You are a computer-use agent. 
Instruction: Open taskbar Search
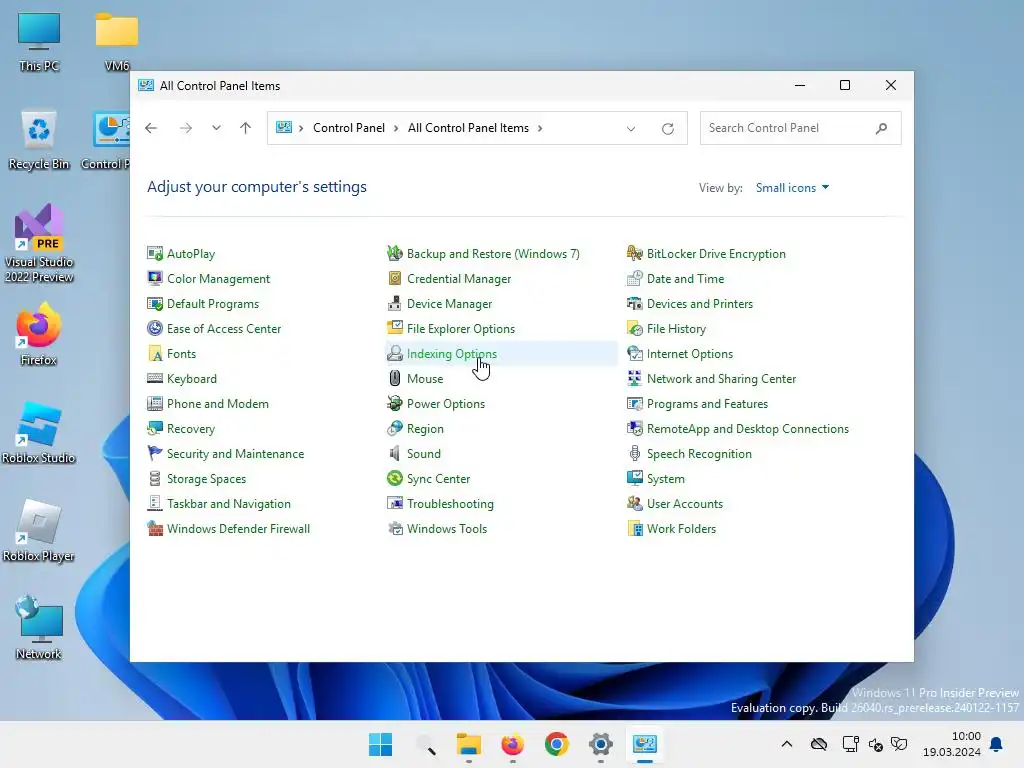click(x=425, y=744)
